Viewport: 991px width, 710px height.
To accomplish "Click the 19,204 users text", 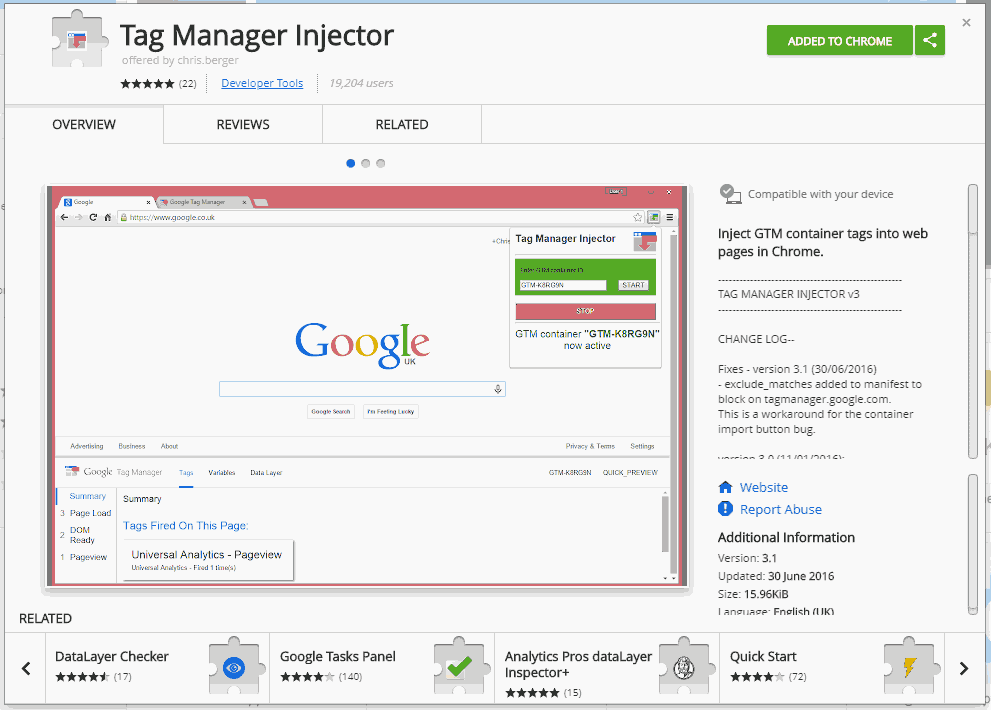I will tap(361, 83).
